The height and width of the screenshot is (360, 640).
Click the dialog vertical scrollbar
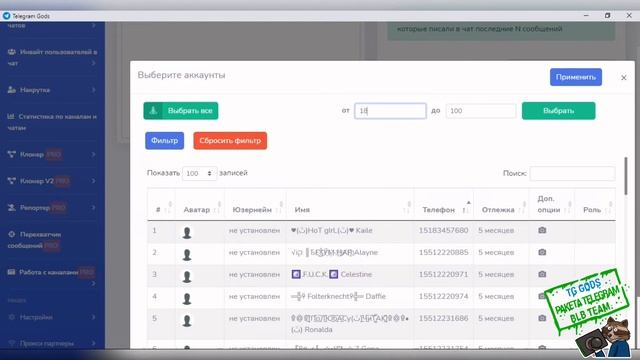click(x=626, y=176)
